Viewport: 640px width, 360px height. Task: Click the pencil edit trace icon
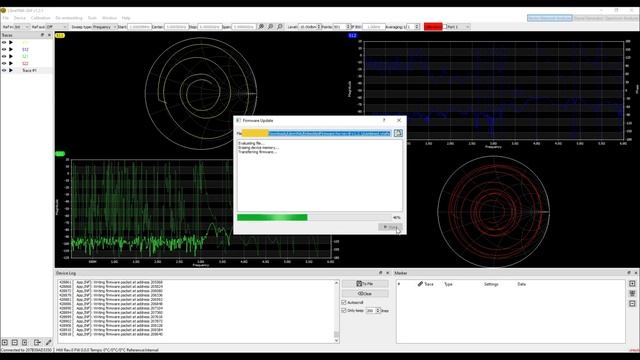click(x=49, y=342)
